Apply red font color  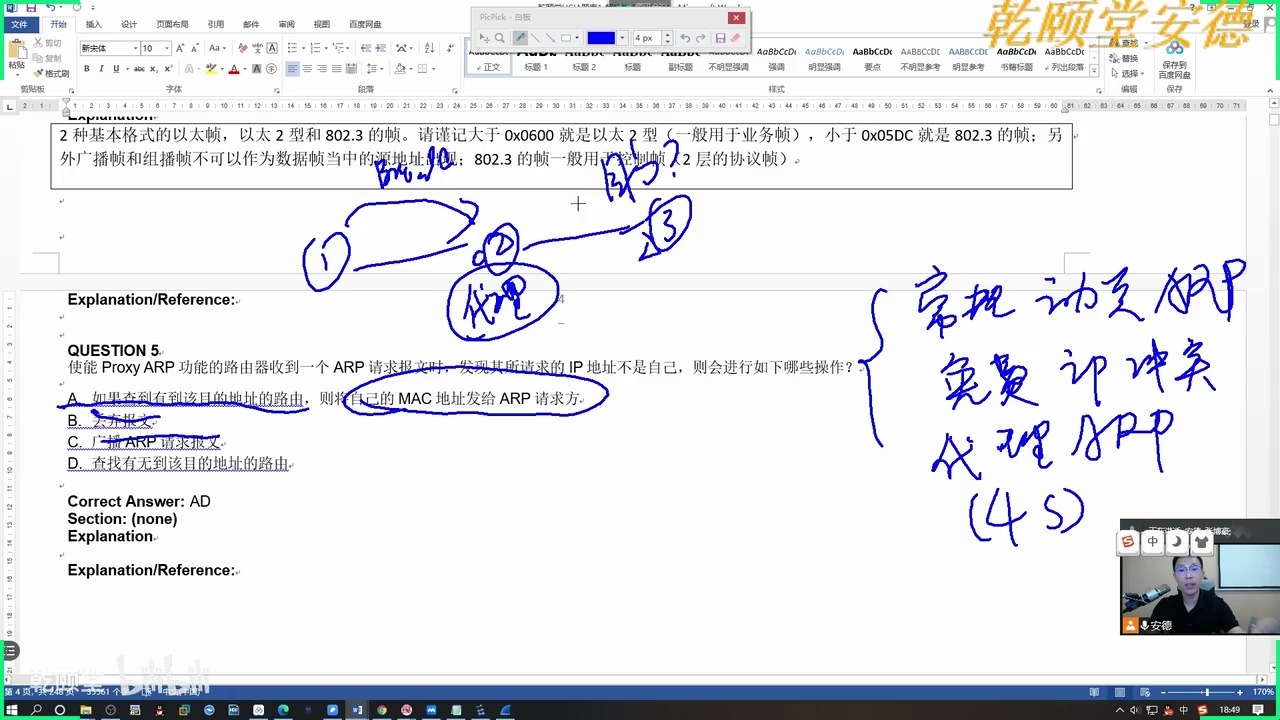[x=234, y=69]
